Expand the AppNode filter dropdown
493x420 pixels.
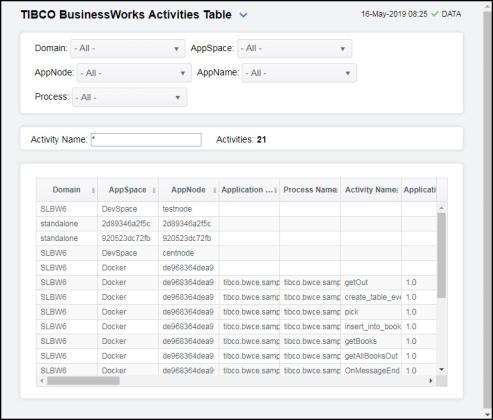(x=134, y=73)
